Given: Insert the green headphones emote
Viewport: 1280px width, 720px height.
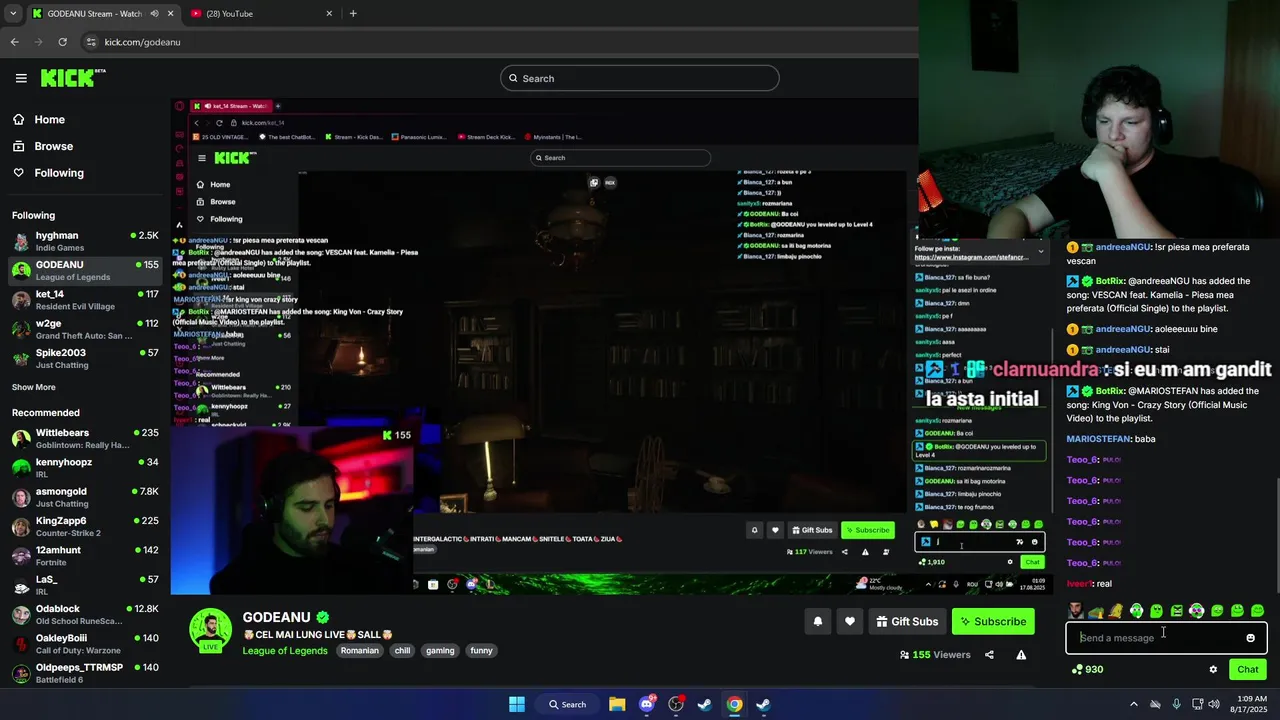Looking at the screenshot, I should (x=1136, y=610).
